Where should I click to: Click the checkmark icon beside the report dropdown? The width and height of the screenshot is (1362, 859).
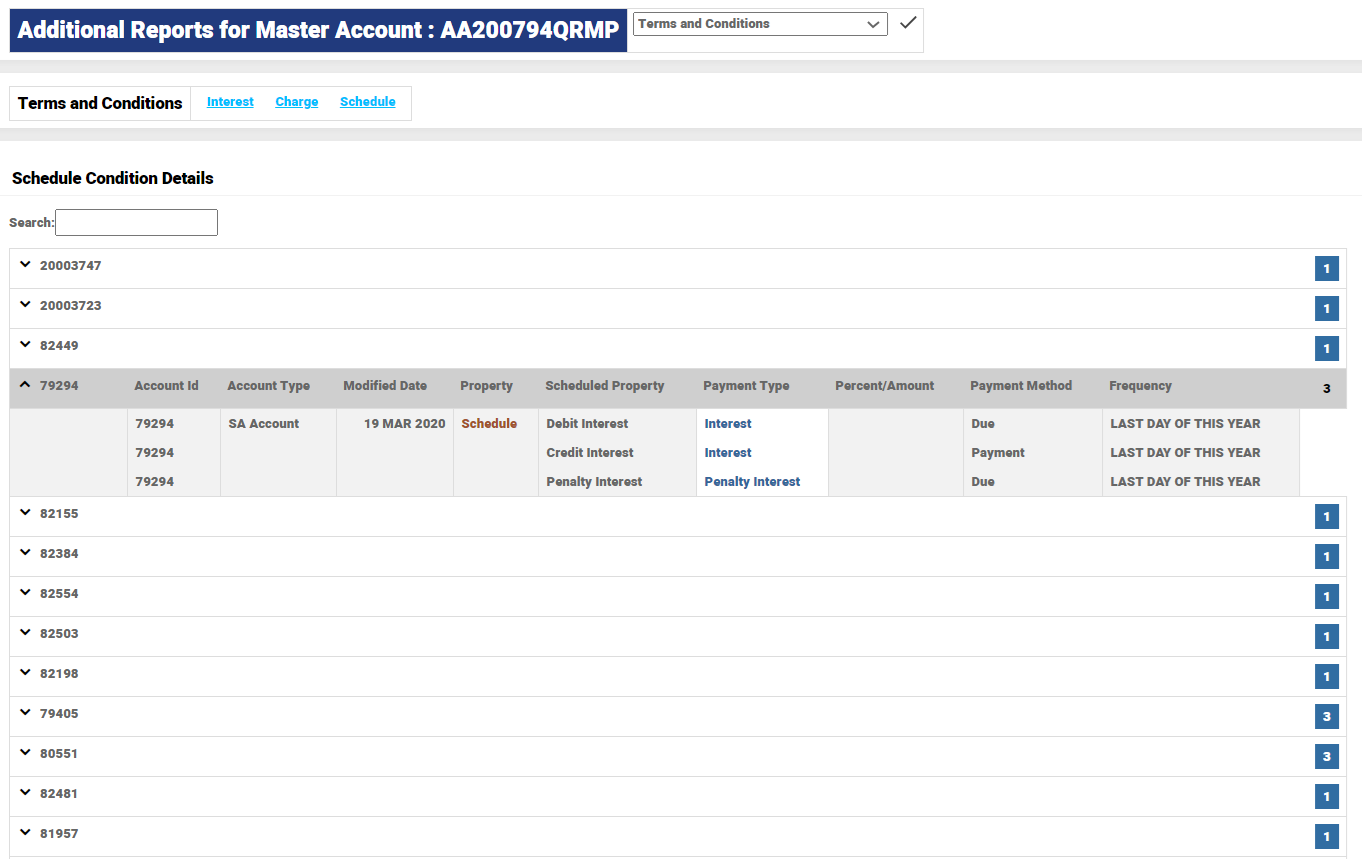(x=907, y=23)
